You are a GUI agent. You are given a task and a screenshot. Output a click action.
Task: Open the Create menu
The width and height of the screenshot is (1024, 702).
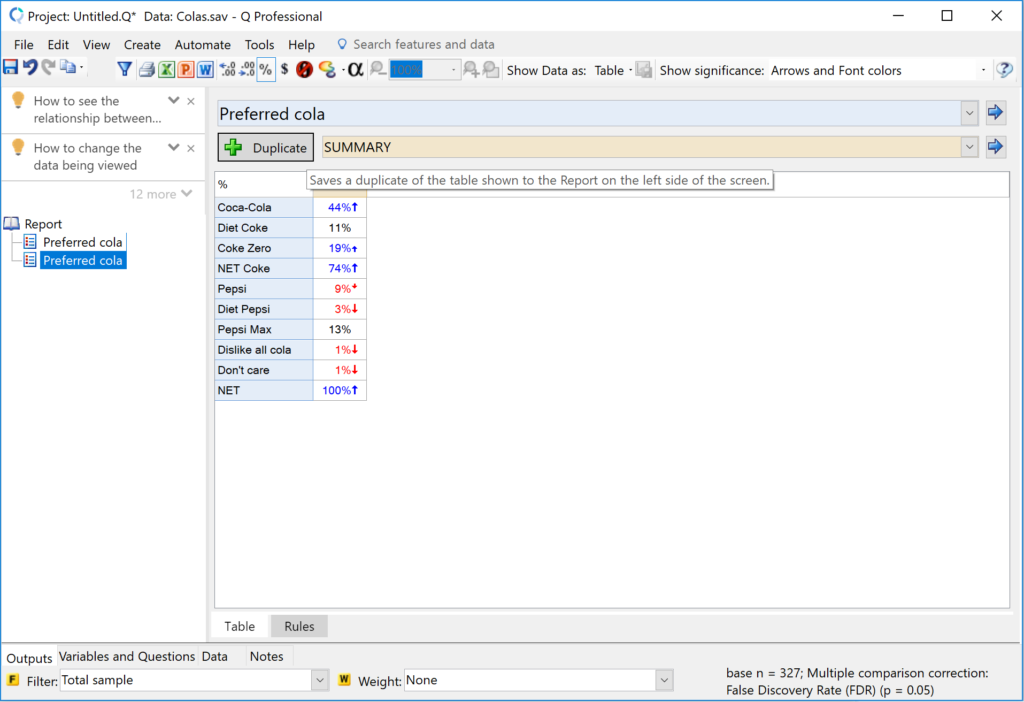point(142,44)
